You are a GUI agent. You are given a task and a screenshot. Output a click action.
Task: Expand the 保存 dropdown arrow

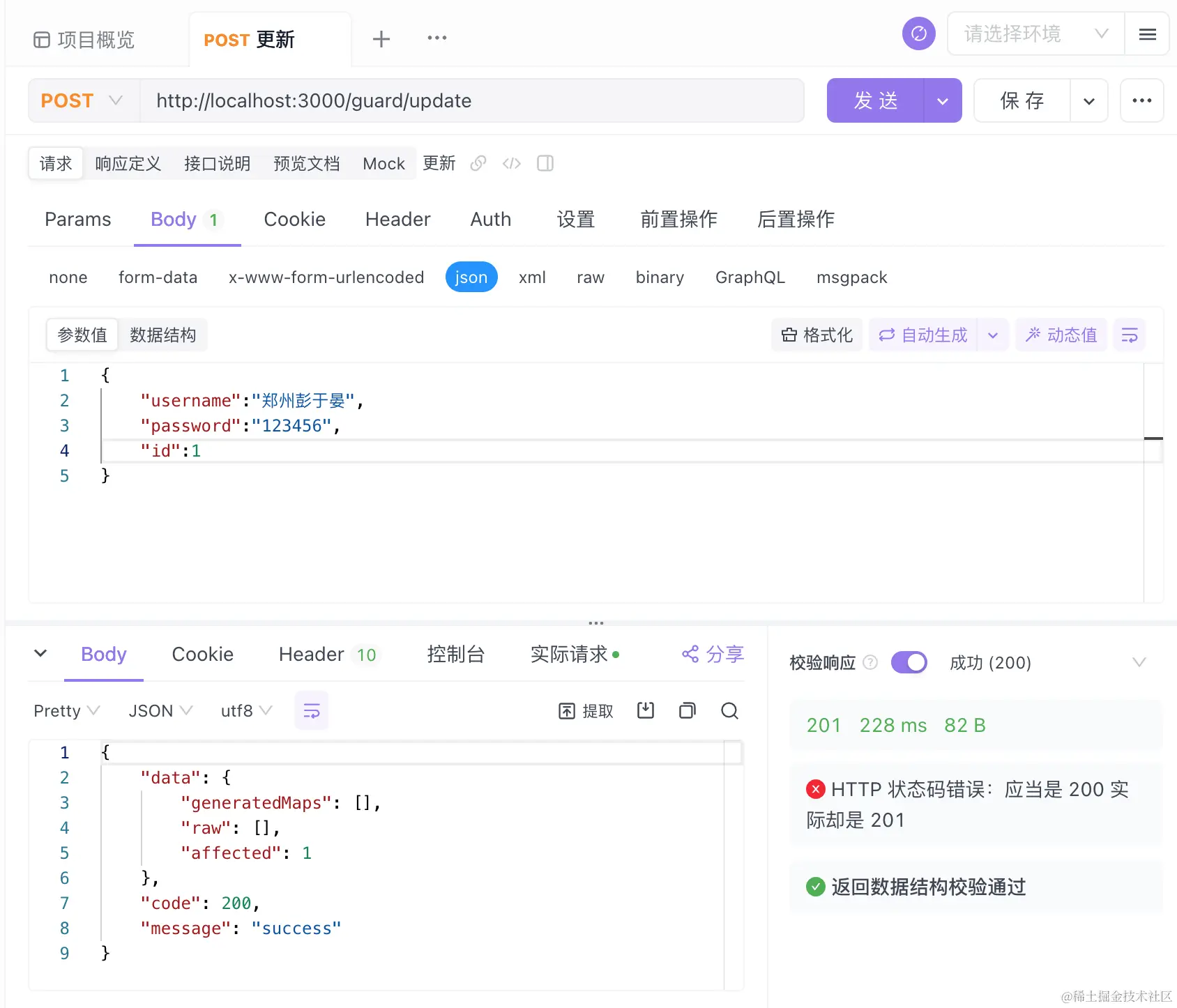(1088, 100)
